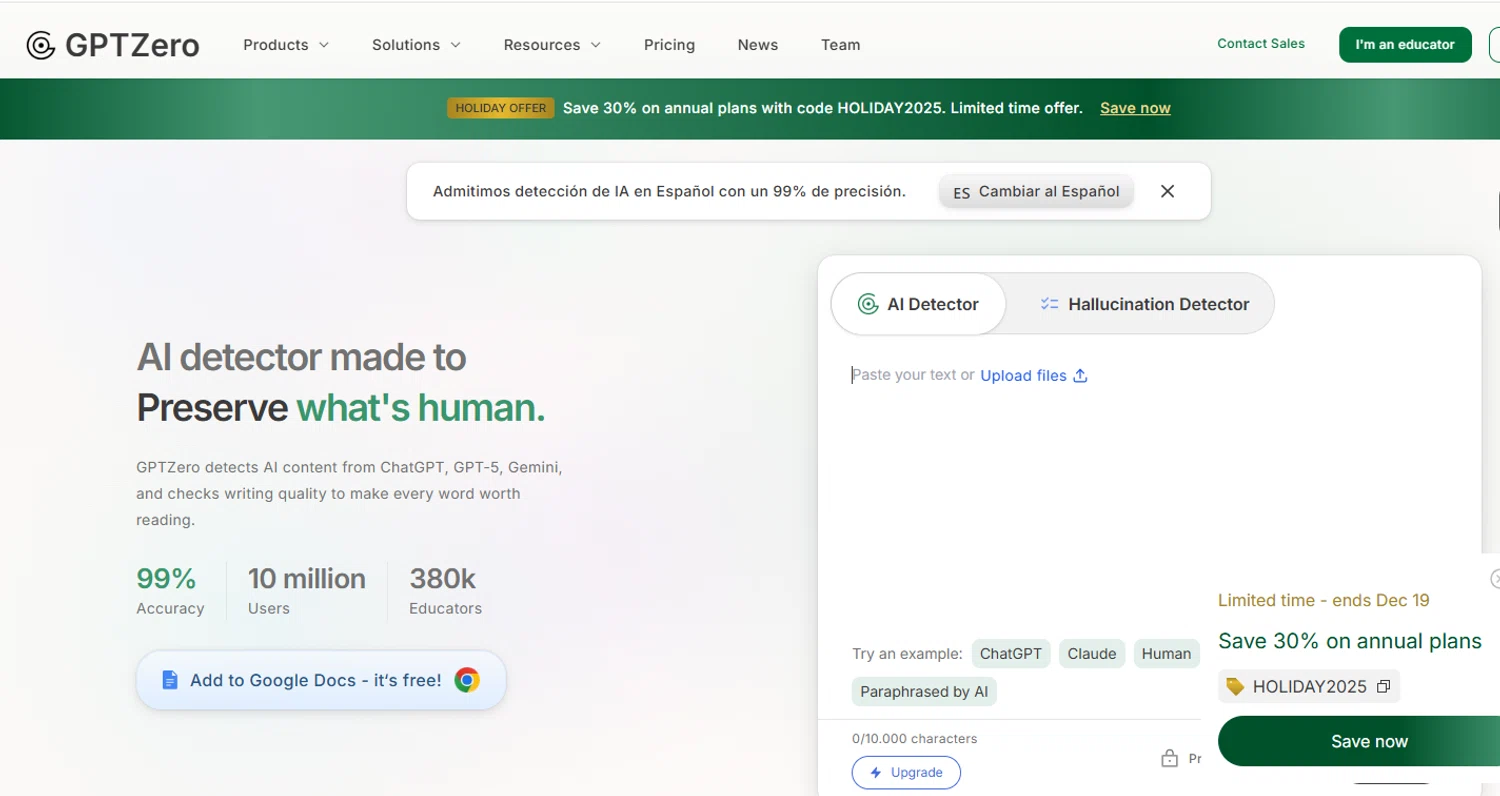Switch to the AI Detector tab
The height and width of the screenshot is (796, 1500).
click(918, 304)
